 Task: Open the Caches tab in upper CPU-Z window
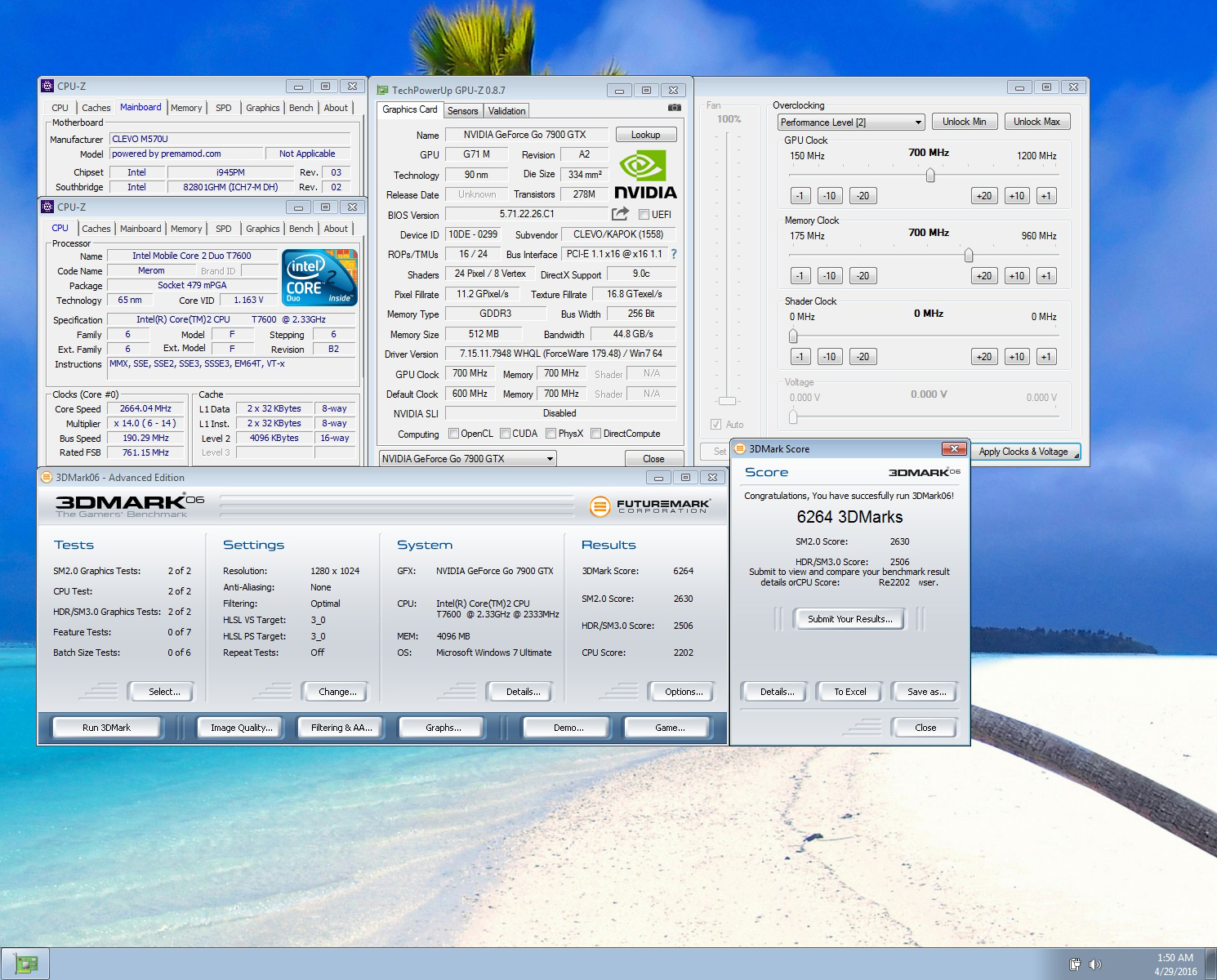point(96,108)
